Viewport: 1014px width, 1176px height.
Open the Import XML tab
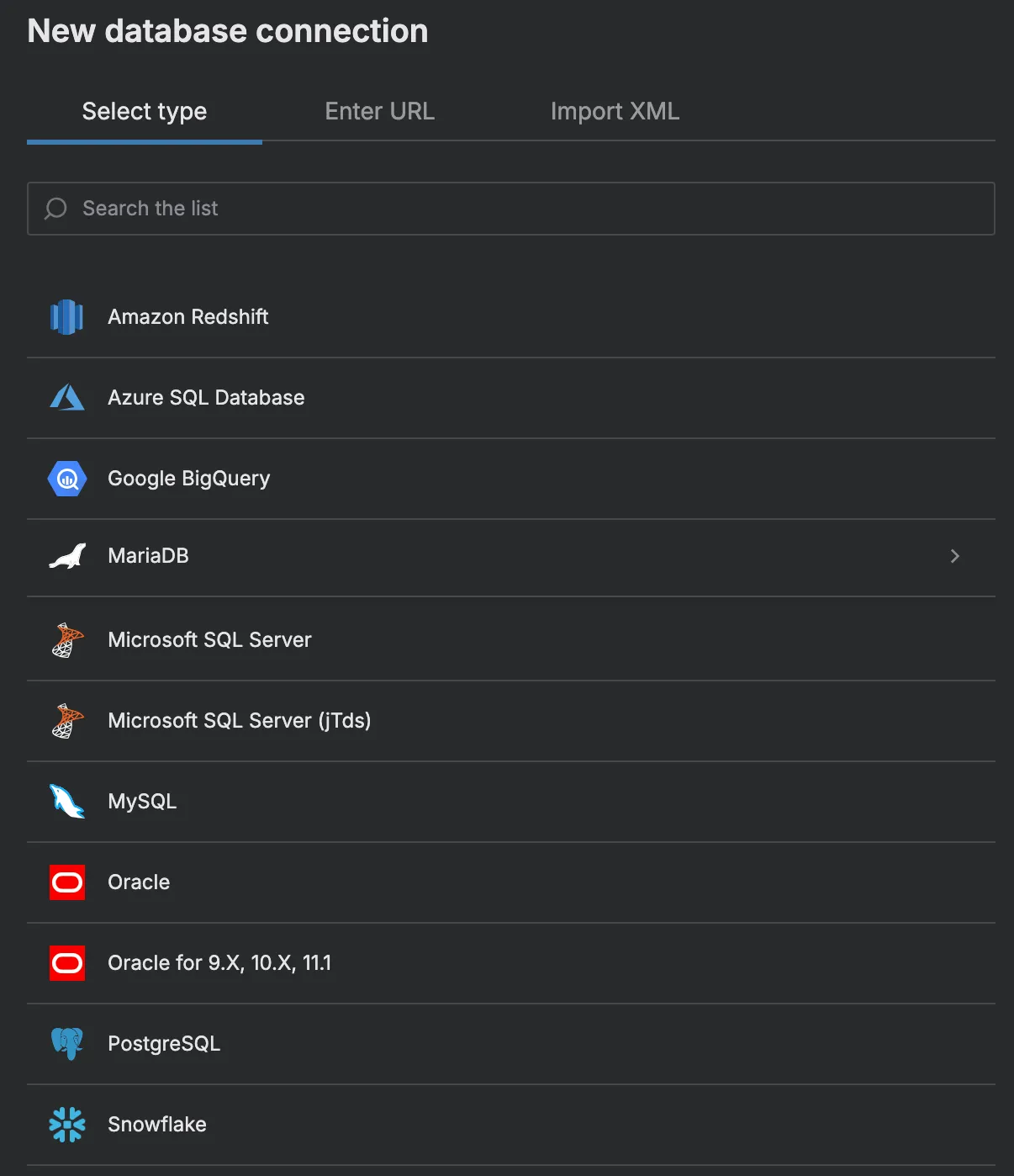[x=615, y=112]
